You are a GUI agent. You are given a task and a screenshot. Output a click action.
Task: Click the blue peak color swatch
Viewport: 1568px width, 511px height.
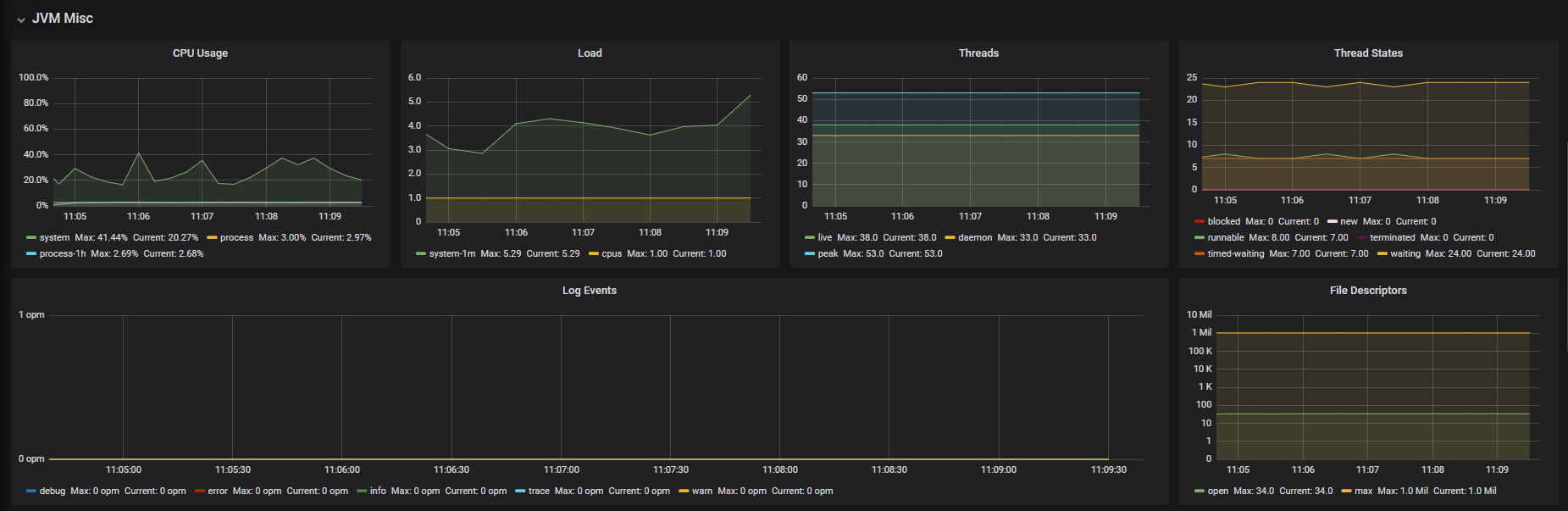pos(810,253)
